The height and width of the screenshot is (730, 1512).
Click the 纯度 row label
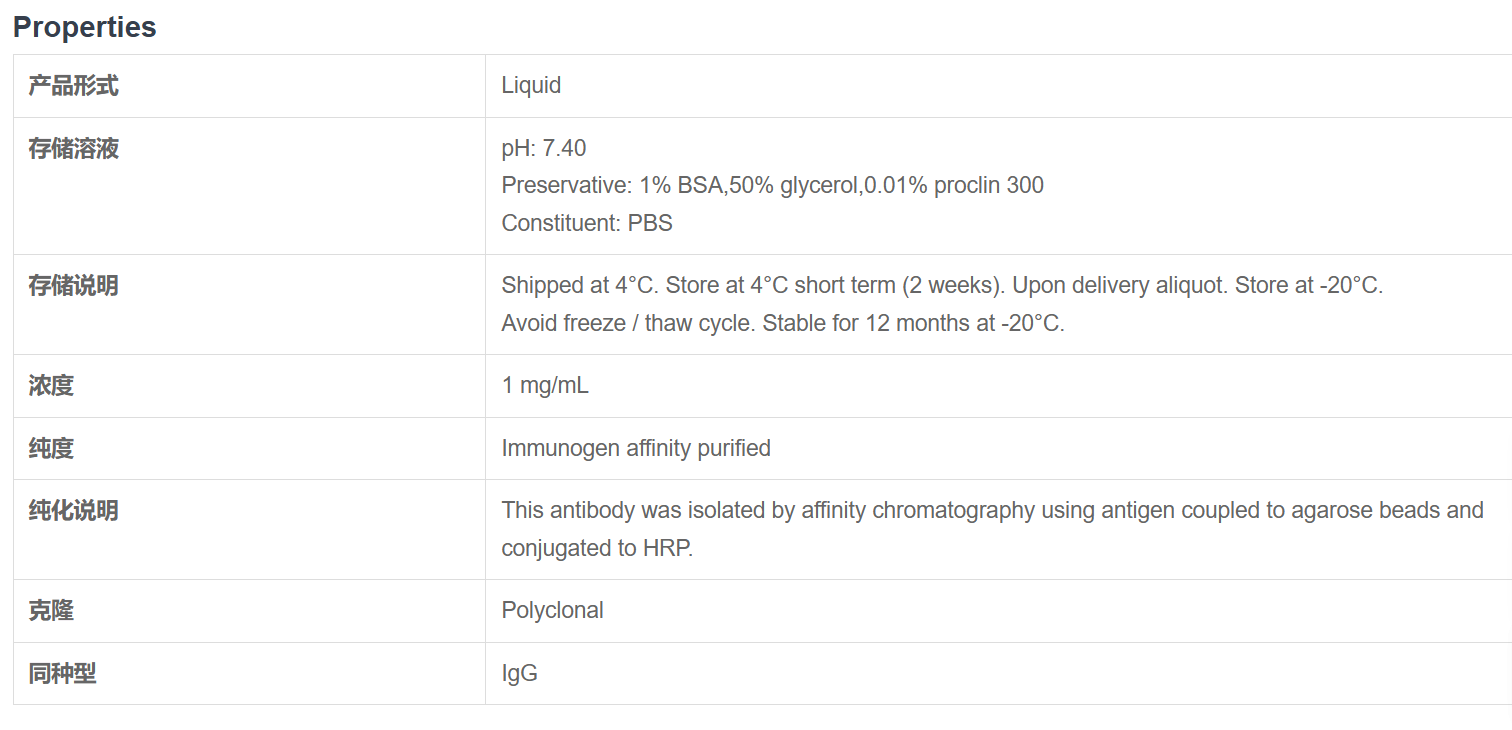tap(51, 449)
